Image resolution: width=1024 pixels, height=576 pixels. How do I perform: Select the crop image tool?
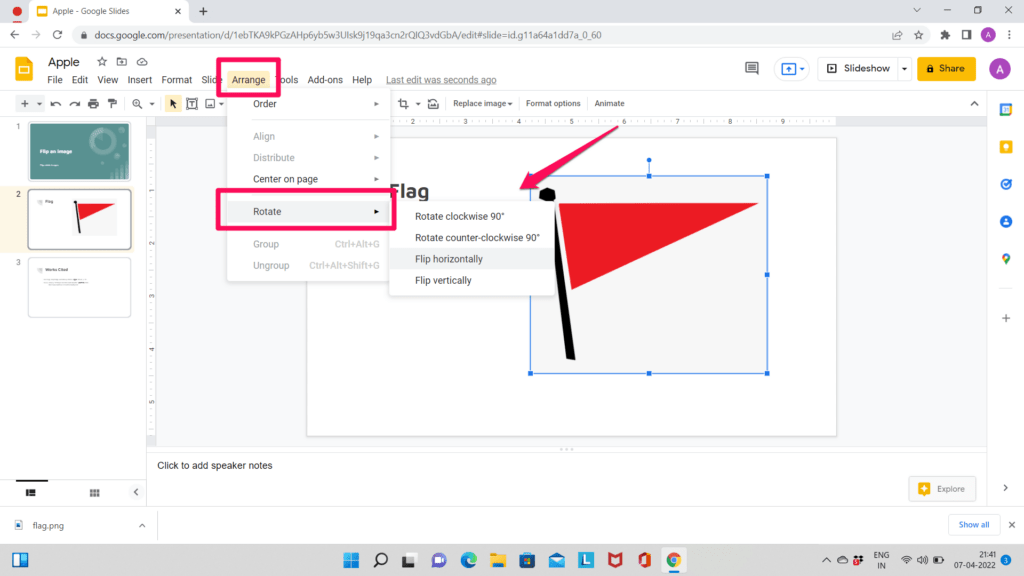403,103
